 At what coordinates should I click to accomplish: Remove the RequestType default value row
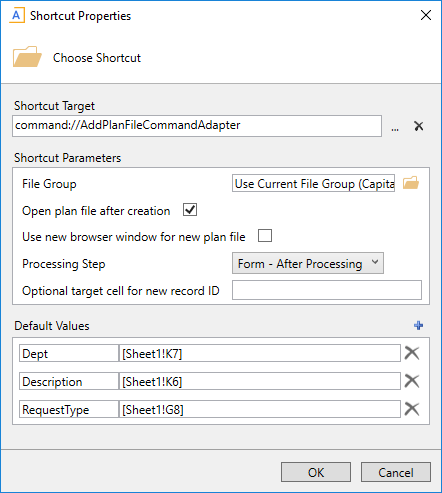(412, 409)
